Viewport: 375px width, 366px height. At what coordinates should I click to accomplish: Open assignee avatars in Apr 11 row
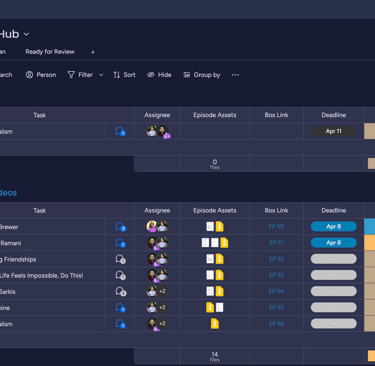(x=158, y=131)
